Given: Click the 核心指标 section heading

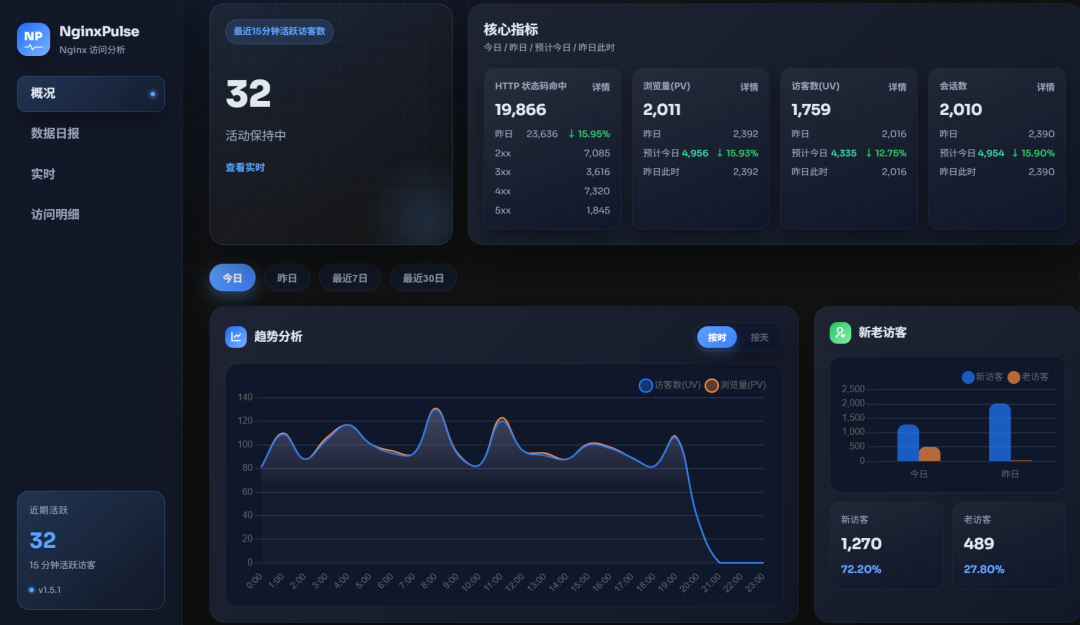Looking at the screenshot, I should 510,30.
